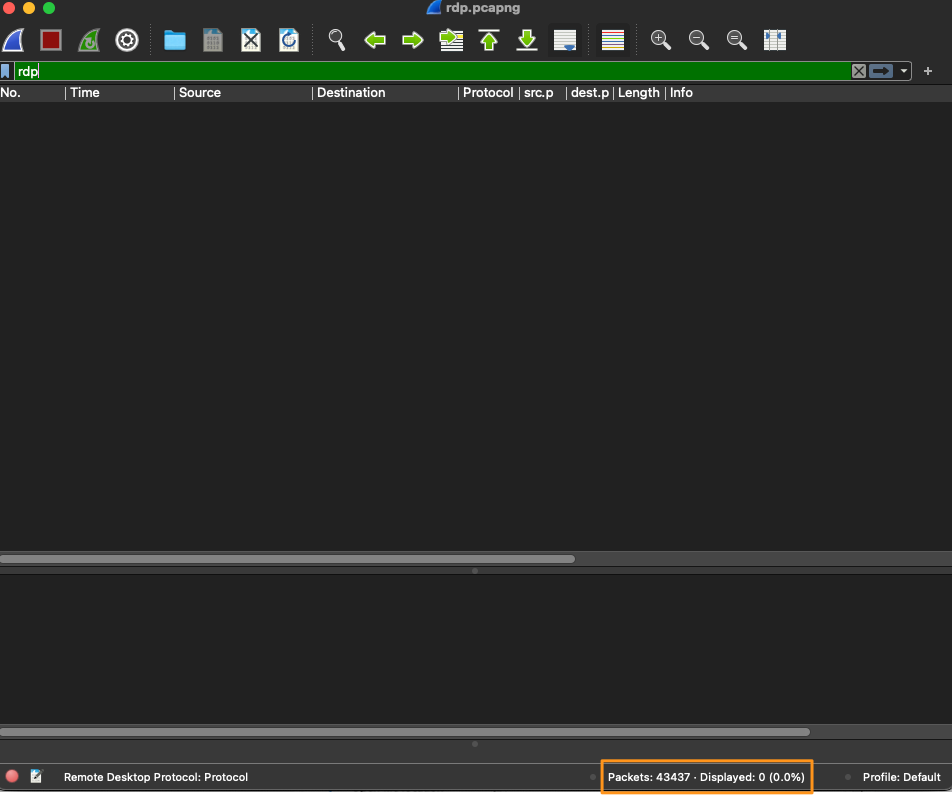This screenshot has height=795, width=952.
Task: Open Profile: Default selector in status bar
Action: point(901,777)
